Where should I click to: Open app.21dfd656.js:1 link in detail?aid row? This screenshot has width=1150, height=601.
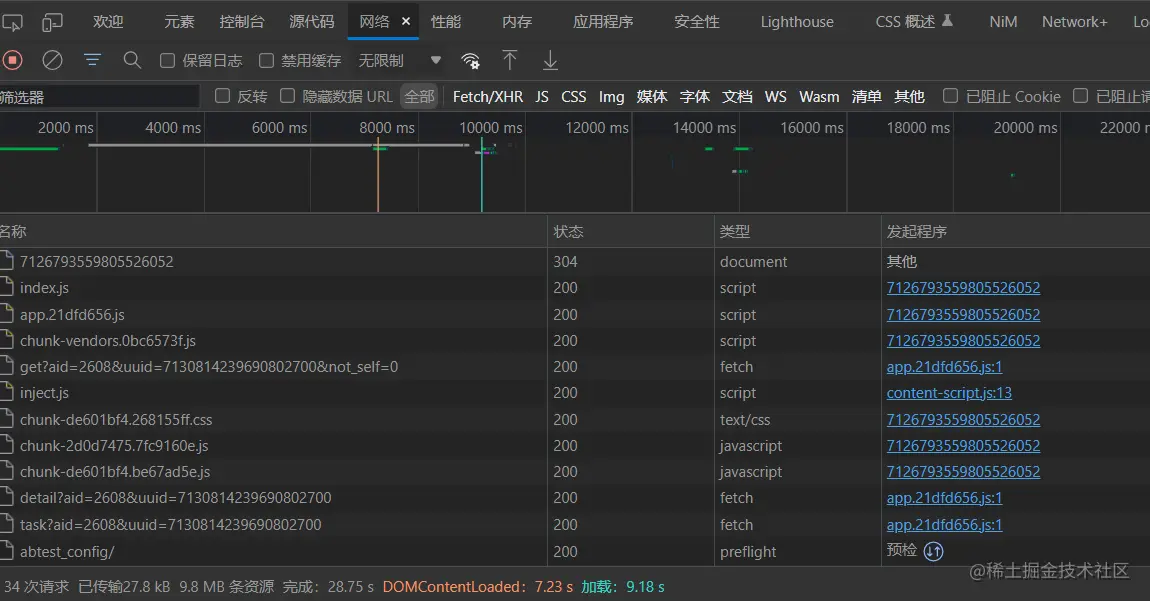click(x=944, y=498)
